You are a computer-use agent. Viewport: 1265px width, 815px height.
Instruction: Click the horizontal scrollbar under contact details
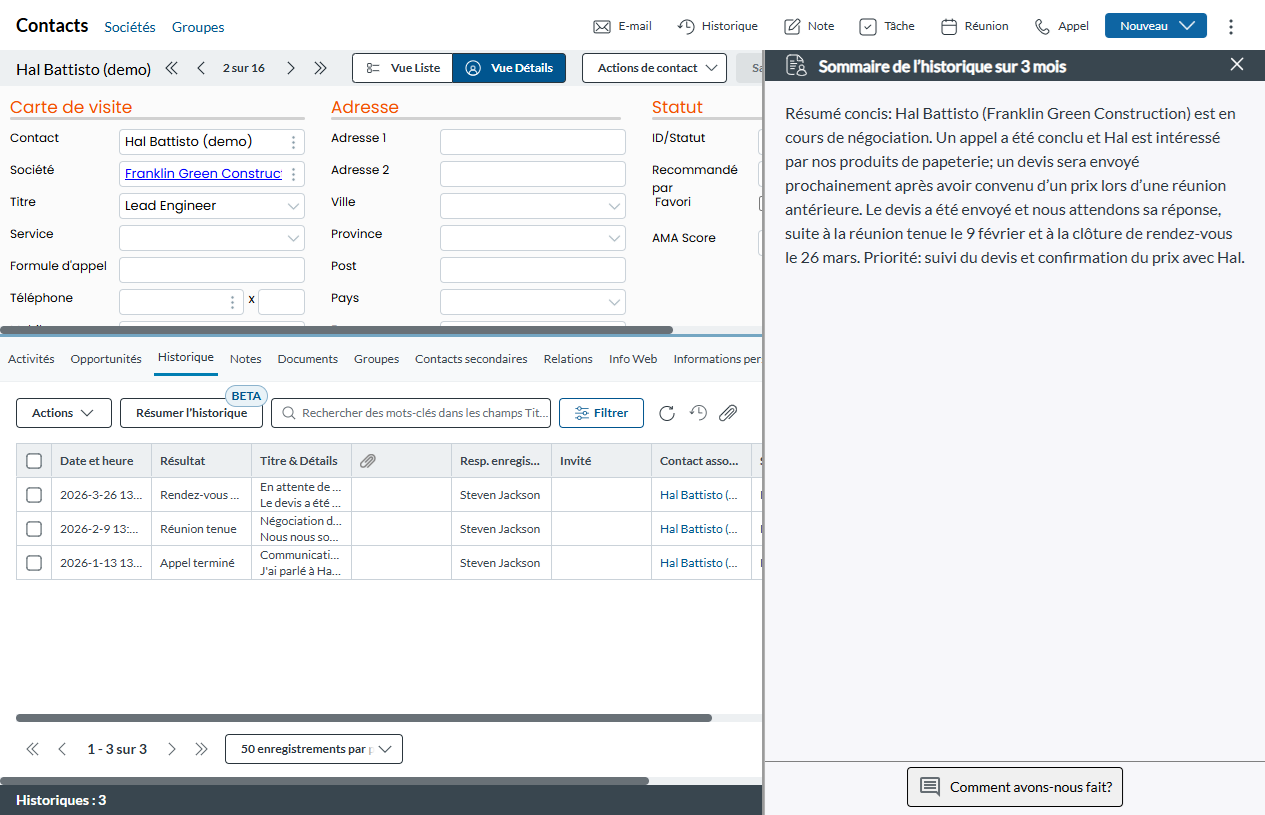[x=336, y=329]
